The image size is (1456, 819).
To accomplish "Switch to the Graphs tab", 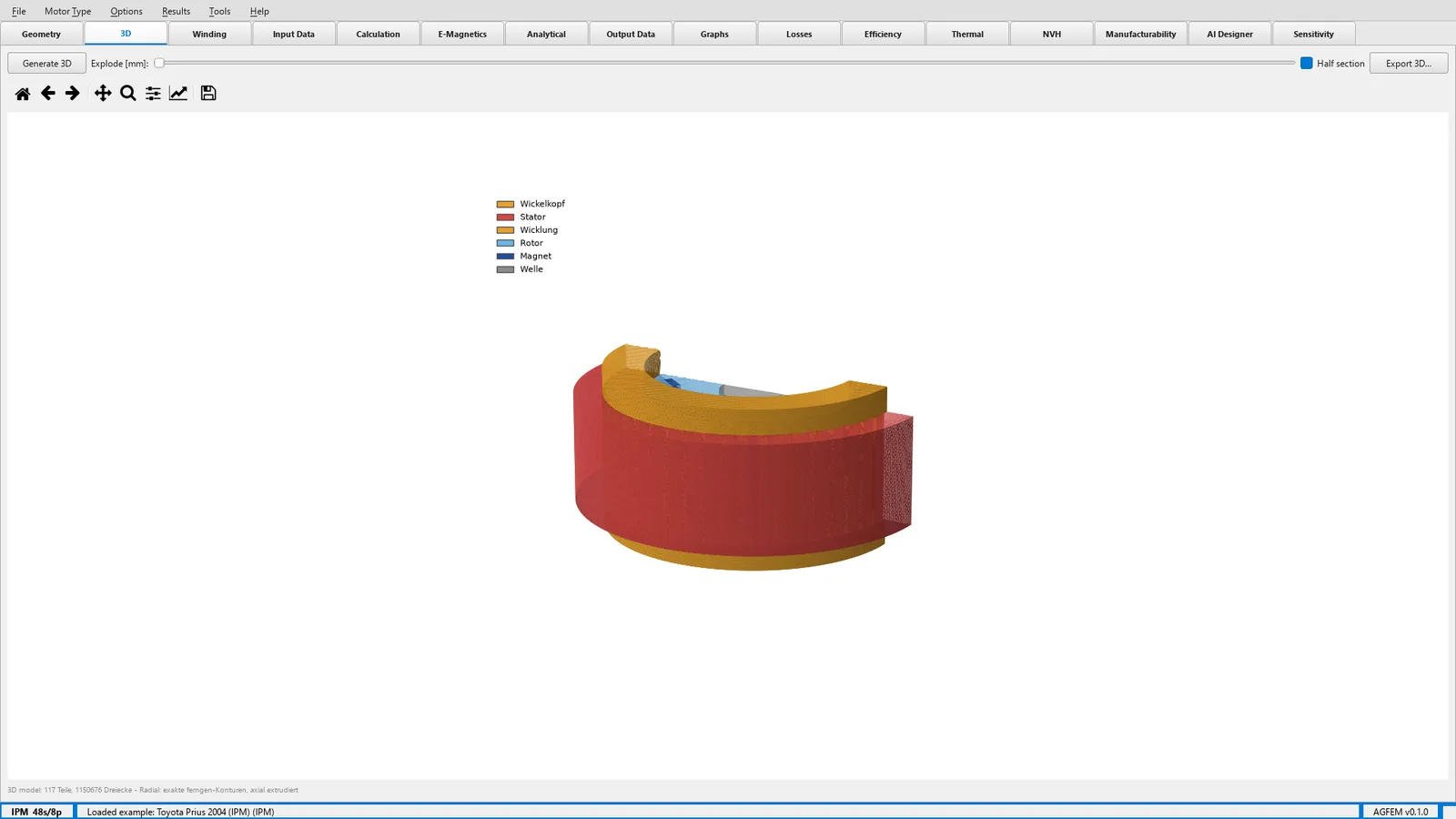I will pos(714,34).
